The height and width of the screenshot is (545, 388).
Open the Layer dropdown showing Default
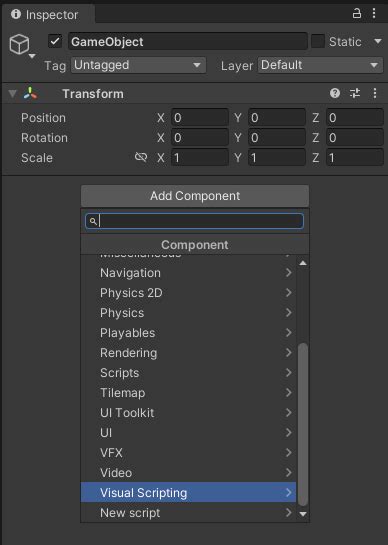click(x=320, y=65)
